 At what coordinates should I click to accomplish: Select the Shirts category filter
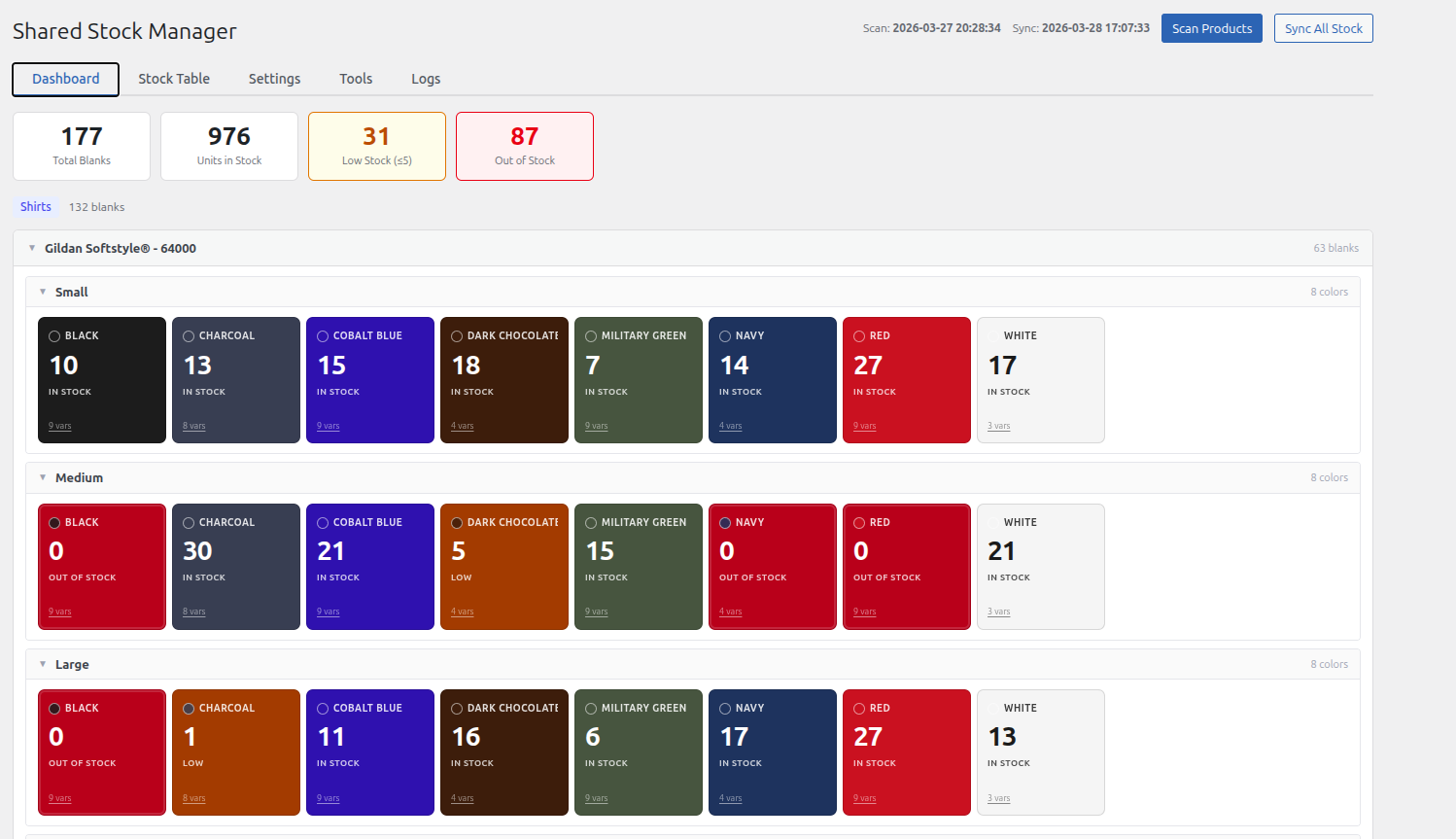[35, 206]
